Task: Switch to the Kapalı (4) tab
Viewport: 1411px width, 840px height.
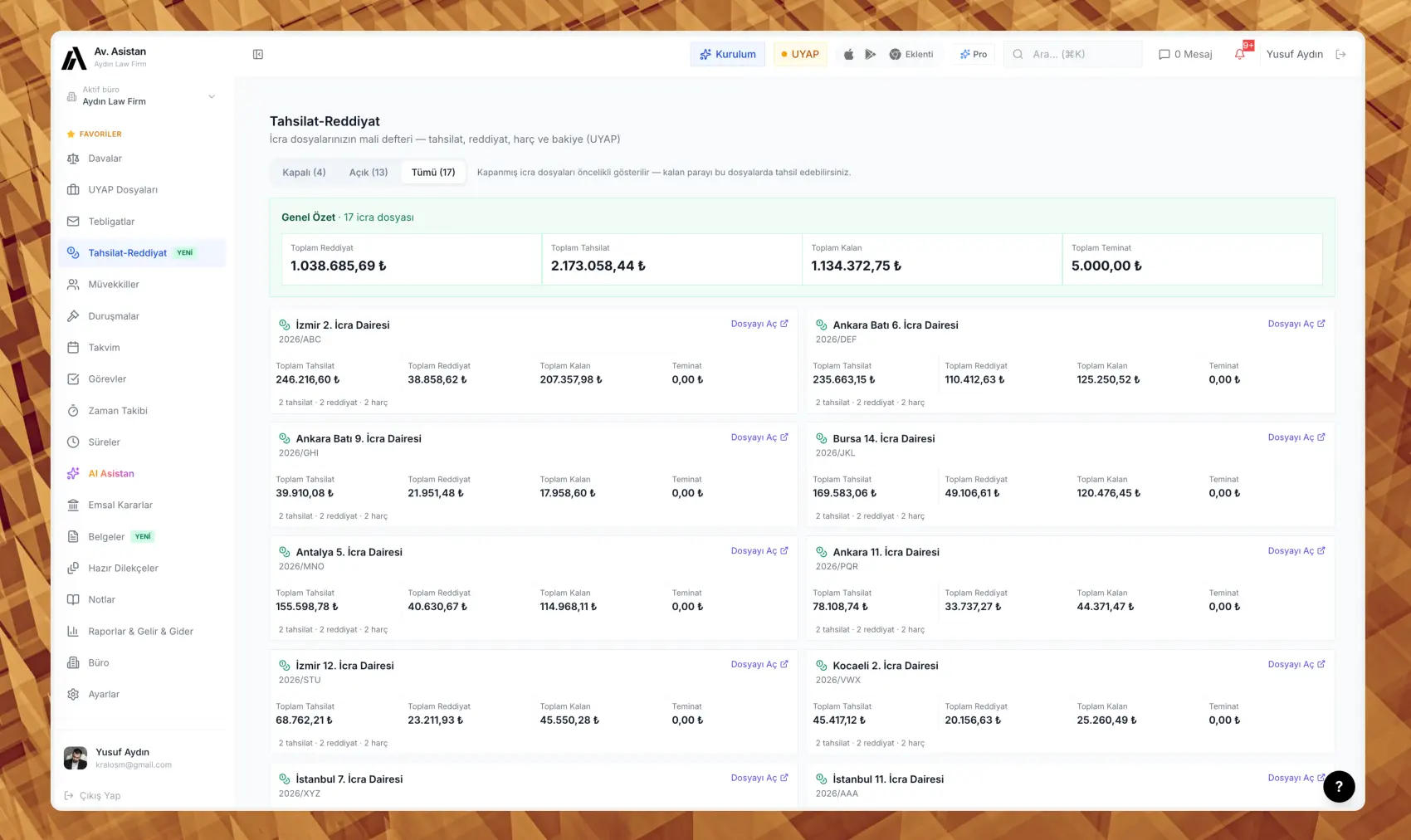Action: click(304, 173)
